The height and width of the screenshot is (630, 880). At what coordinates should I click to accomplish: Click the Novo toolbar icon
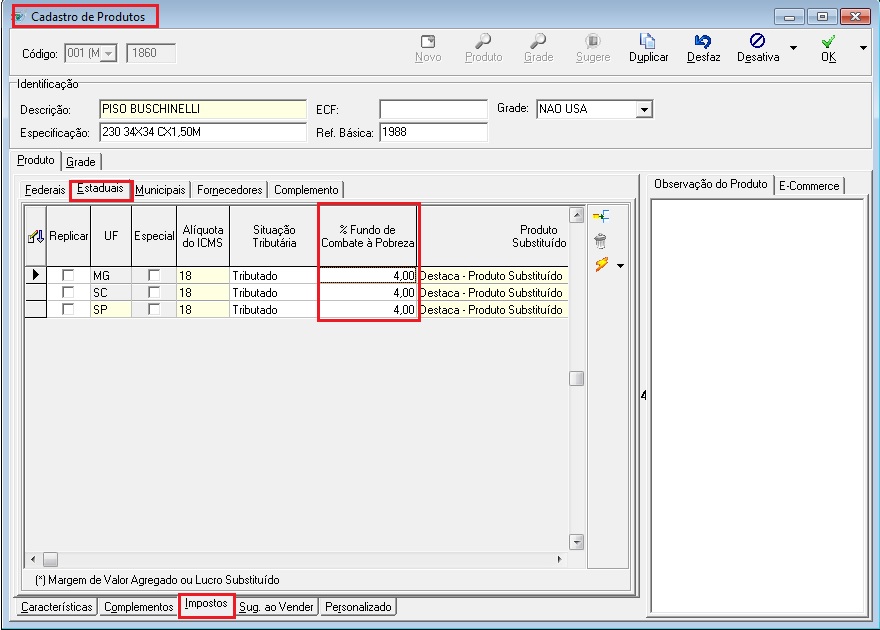[428, 42]
